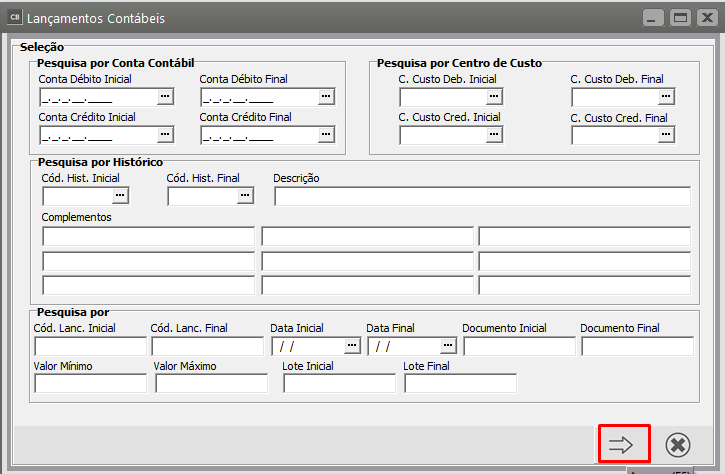Open the Data Inicial date picker

351,346
